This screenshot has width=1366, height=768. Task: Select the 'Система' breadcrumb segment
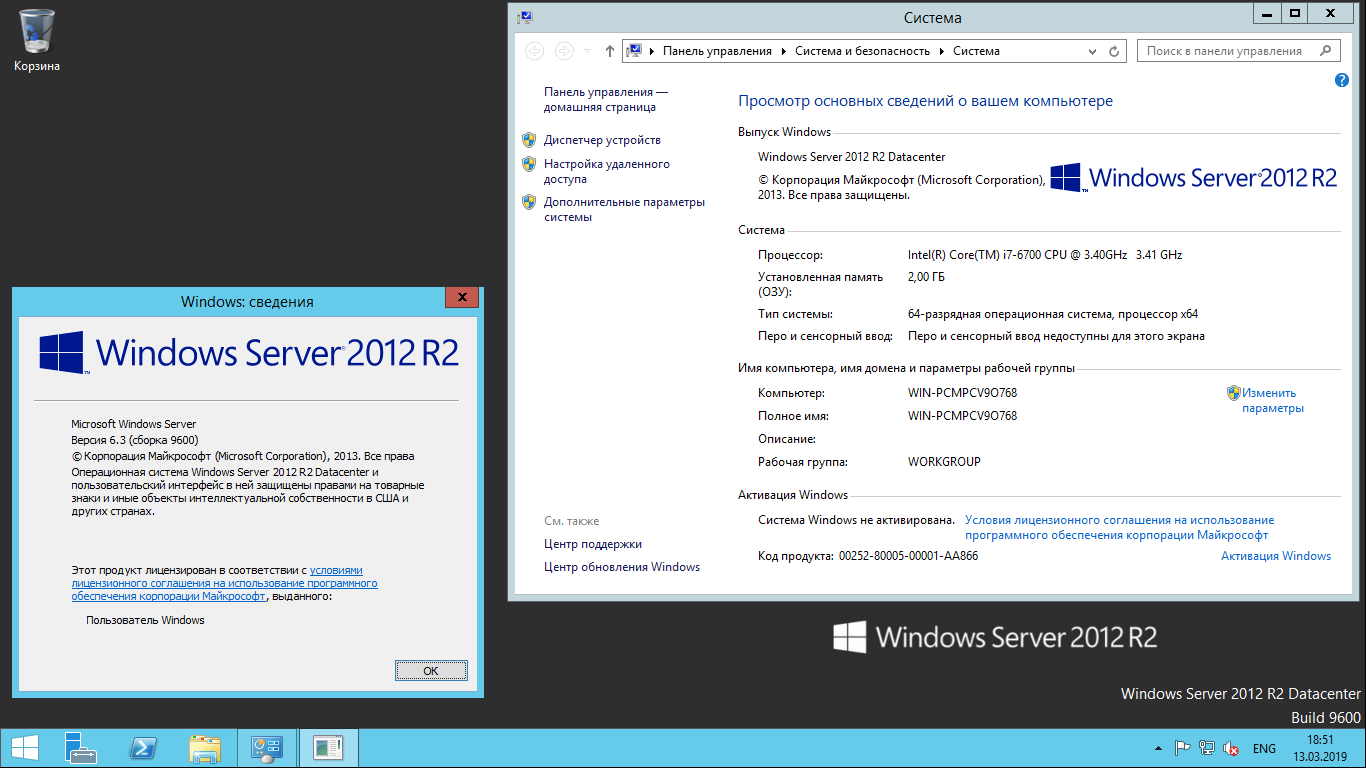[976, 51]
